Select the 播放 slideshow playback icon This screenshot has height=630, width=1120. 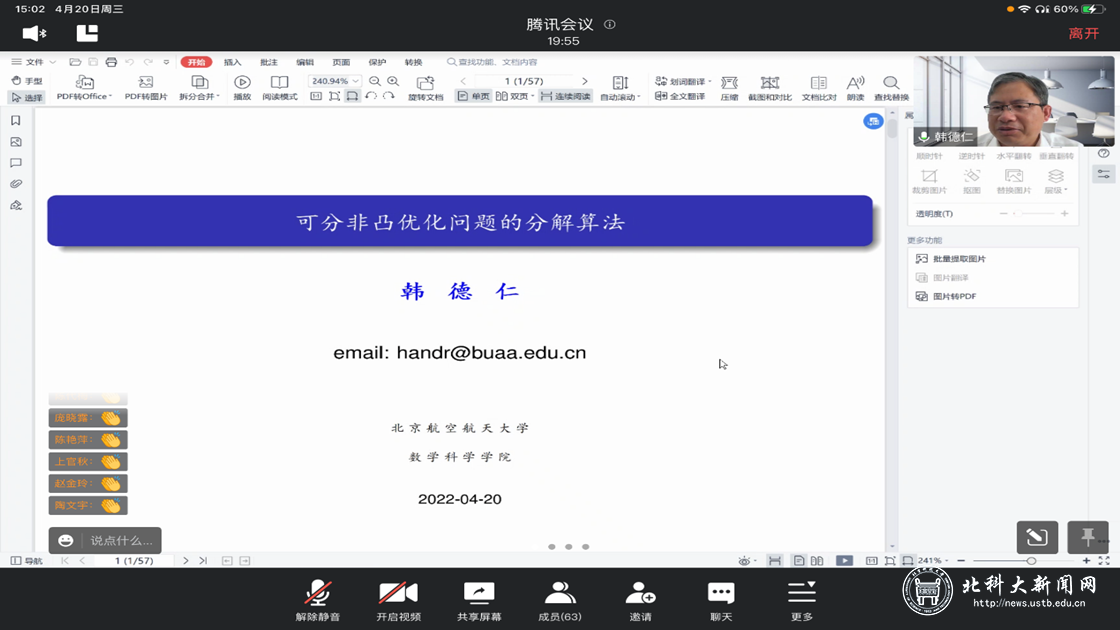[242, 85]
